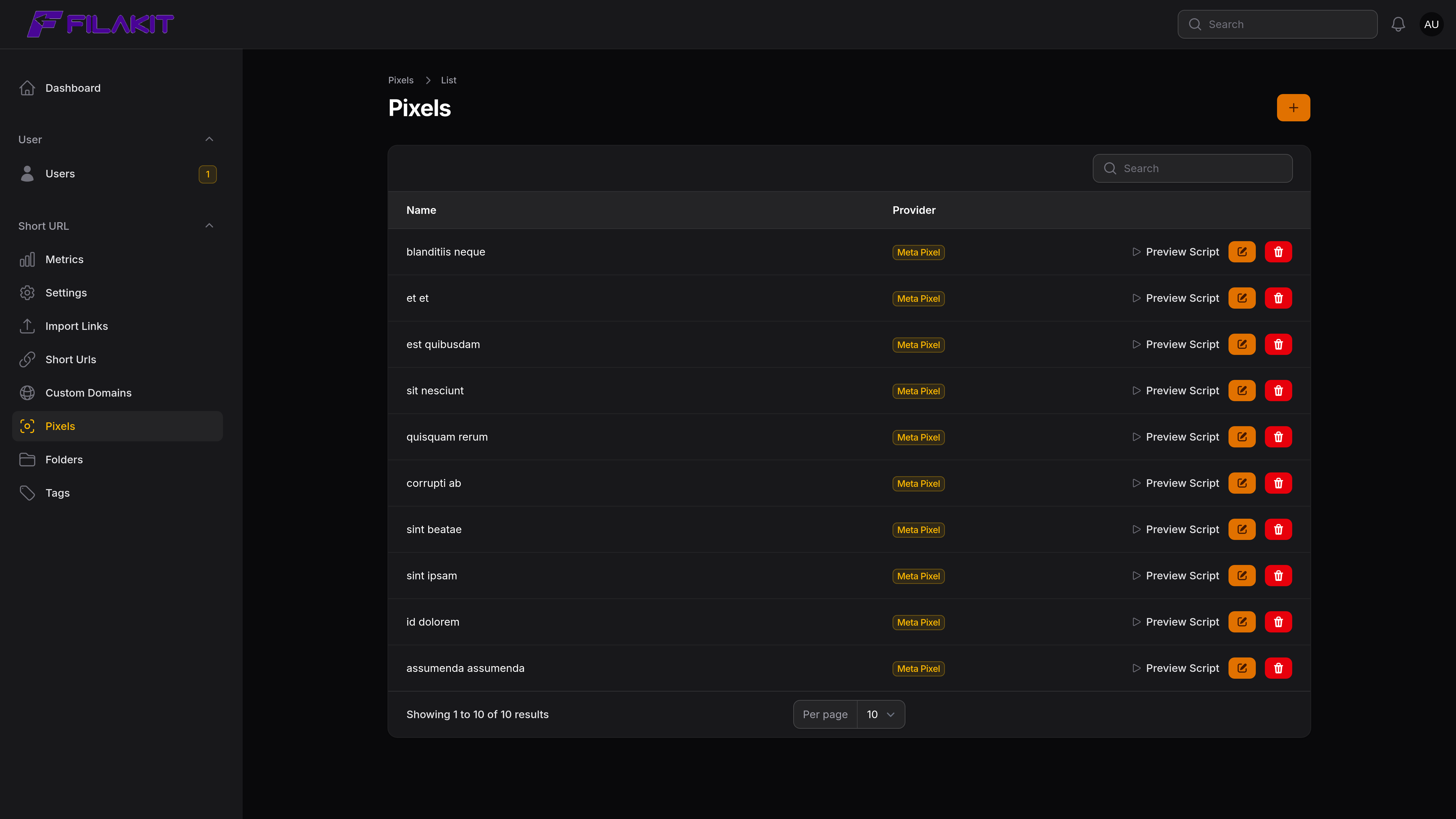Select Pixels in the sidebar
This screenshot has width=1456, height=819.
[118, 426]
